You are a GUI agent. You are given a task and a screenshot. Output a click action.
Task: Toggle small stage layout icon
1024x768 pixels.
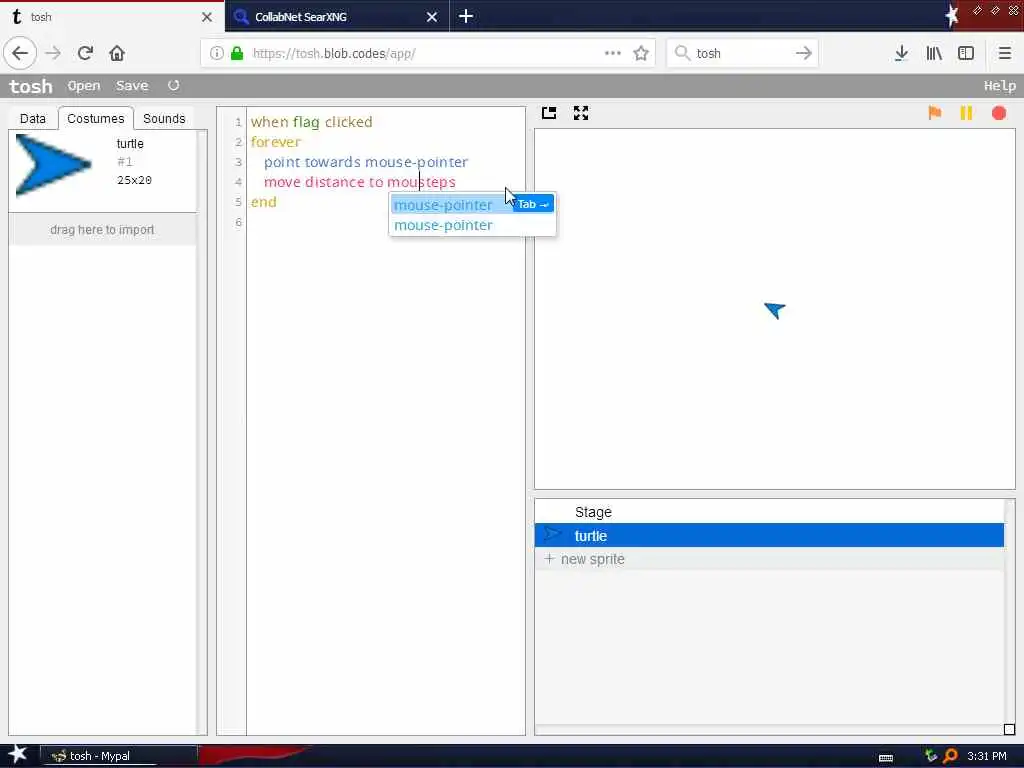(549, 113)
